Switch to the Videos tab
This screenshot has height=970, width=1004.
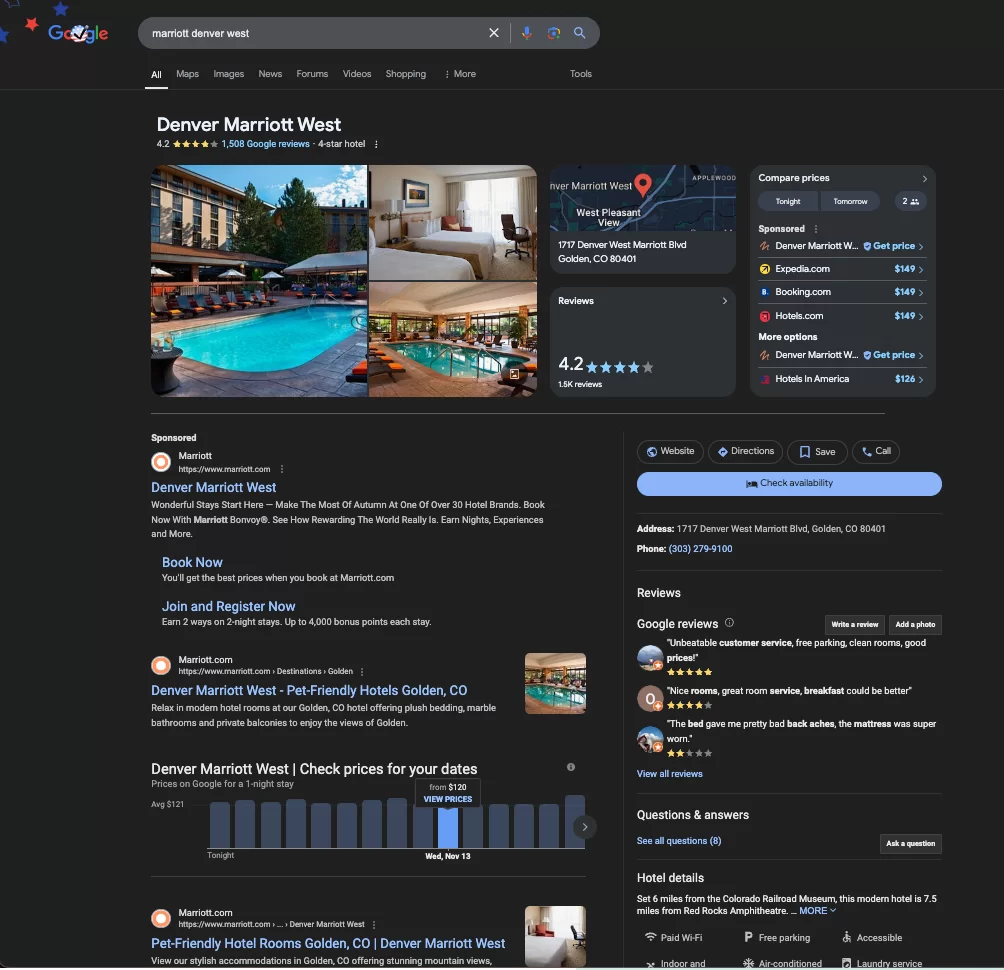tap(357, 74)
